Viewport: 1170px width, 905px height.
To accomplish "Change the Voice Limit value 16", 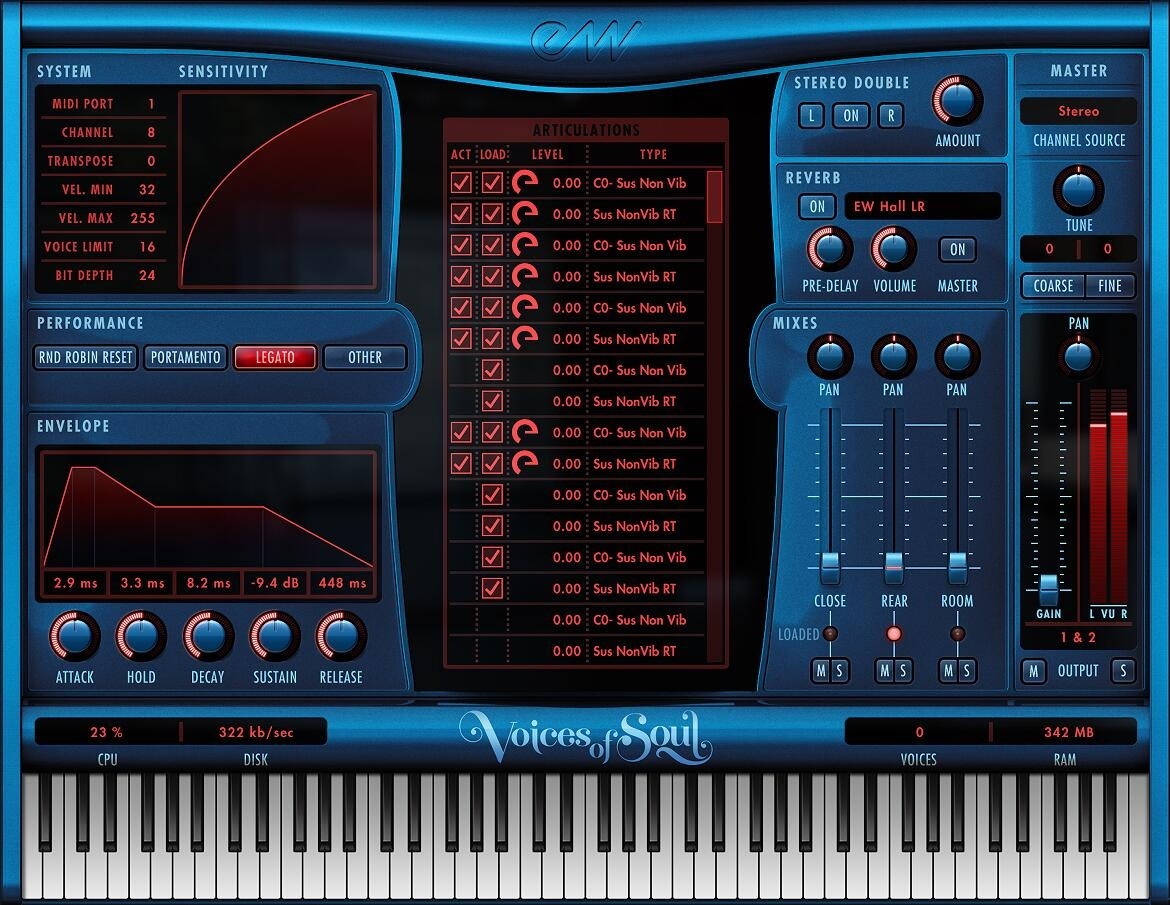I will click(x=148, y=246).
